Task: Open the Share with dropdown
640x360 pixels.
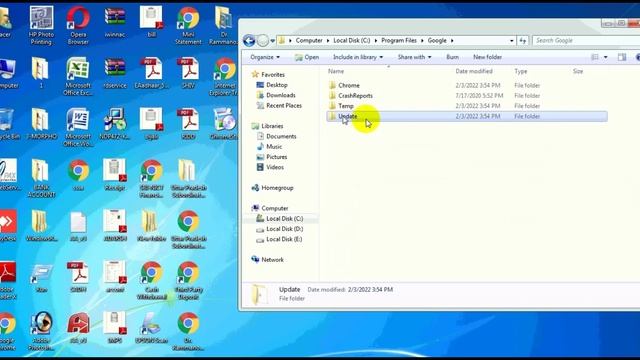Action: [414, 57]
